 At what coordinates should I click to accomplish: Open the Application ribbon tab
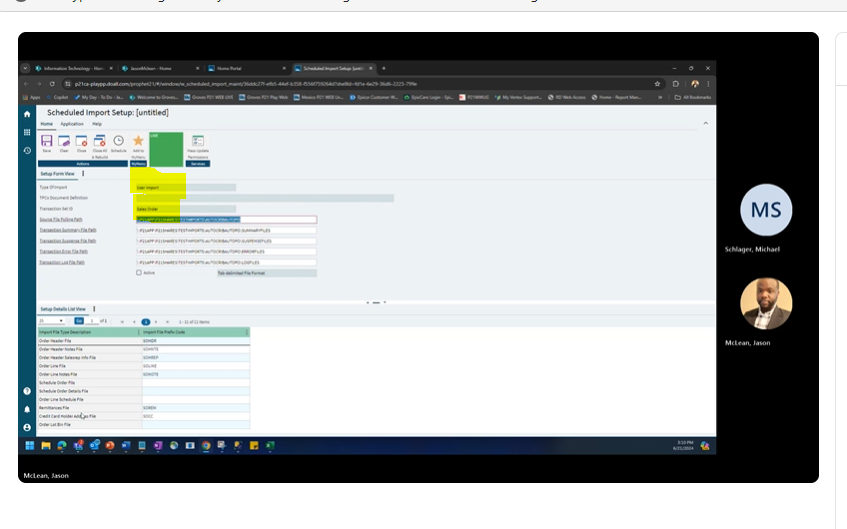tap(71, 123)
